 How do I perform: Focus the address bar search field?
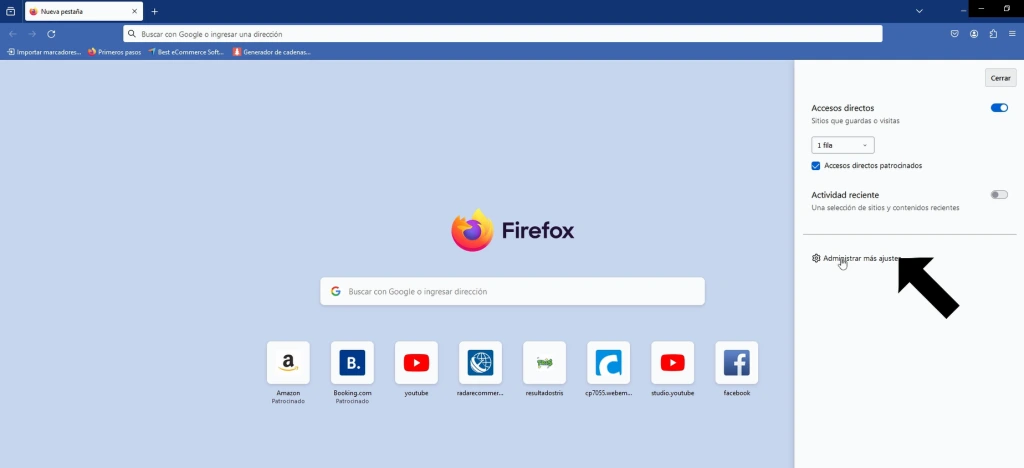(x=503, y=34)
